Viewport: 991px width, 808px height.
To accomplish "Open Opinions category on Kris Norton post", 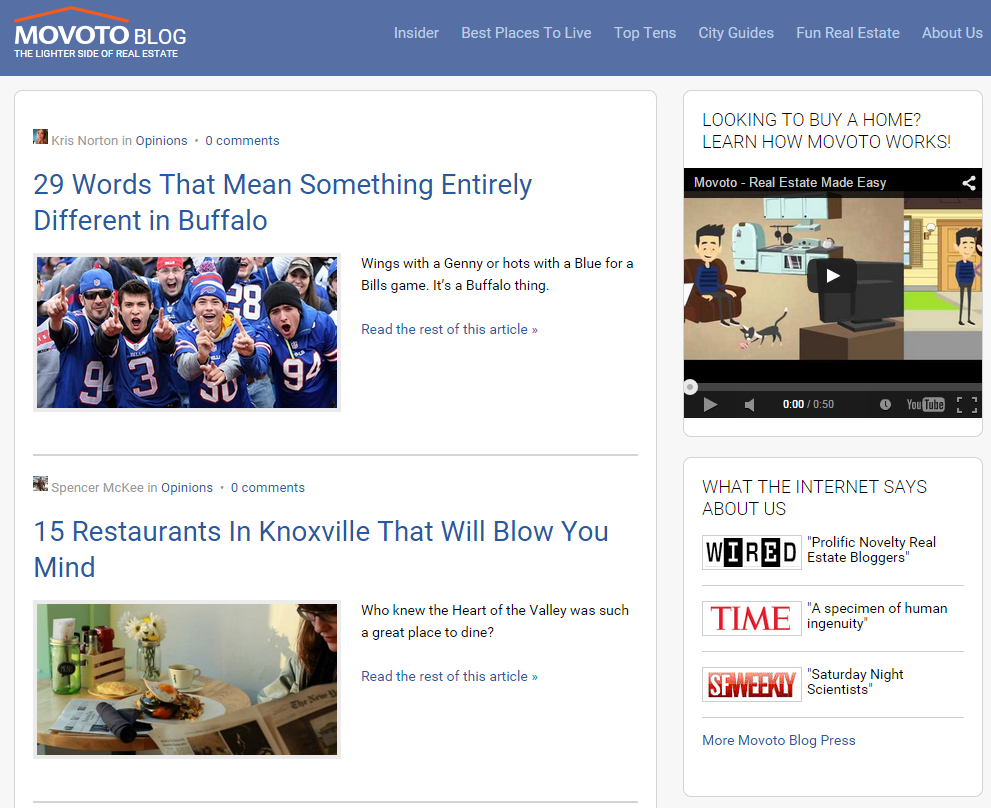I will (161, 140).
